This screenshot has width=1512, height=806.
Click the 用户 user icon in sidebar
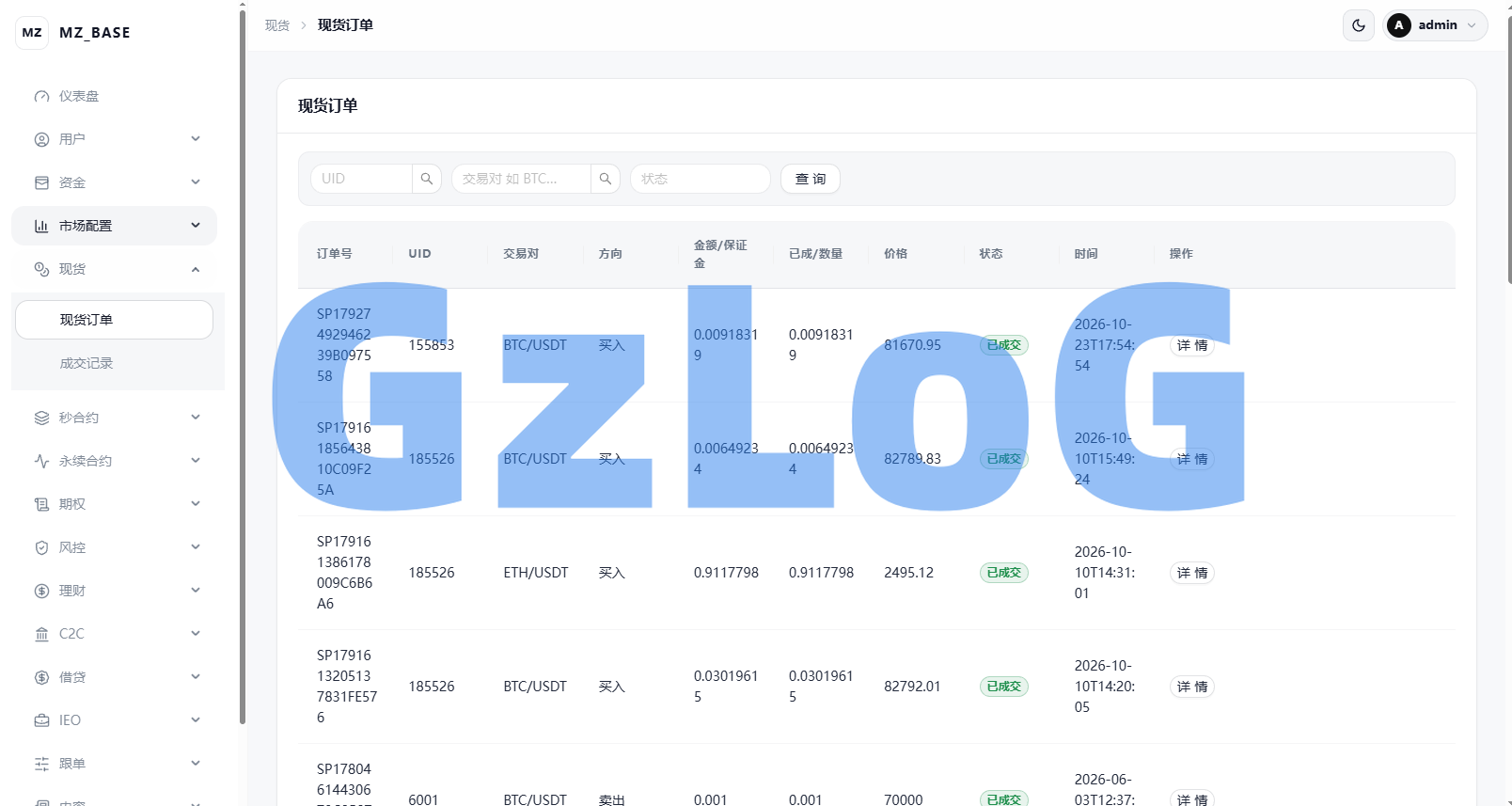pos(41,139)
